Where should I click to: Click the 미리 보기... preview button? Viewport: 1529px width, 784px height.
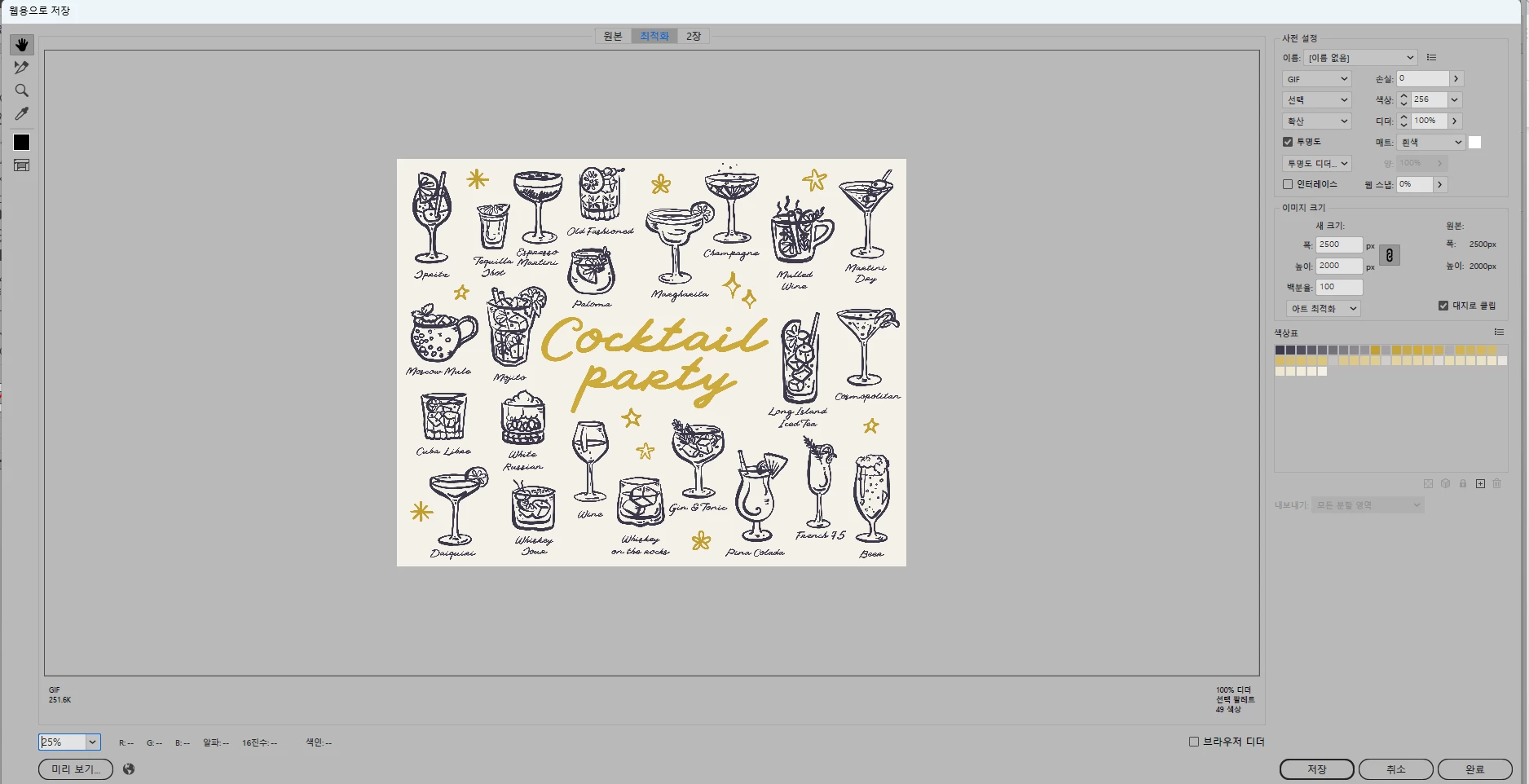coord(76,769)
